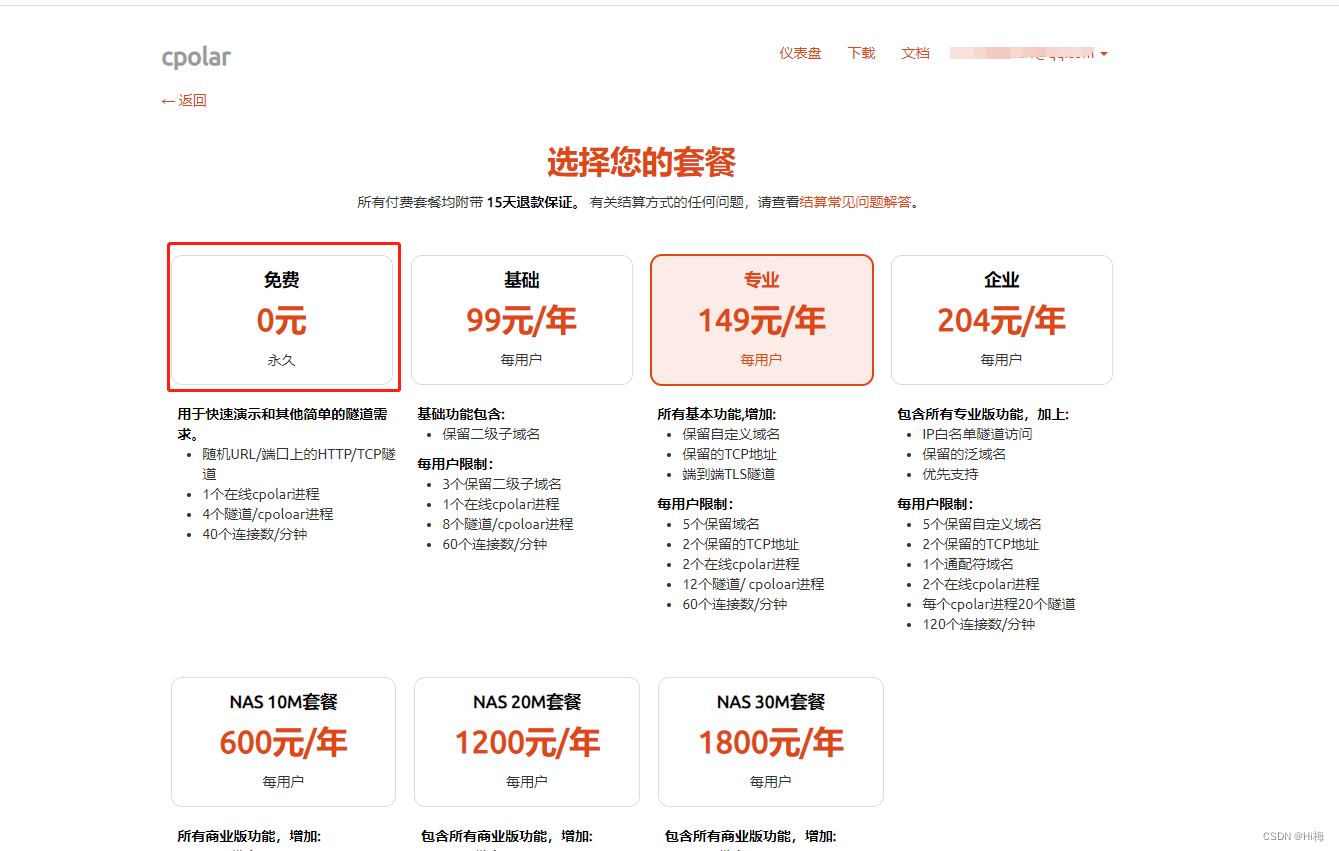
Task: Click 端到端TLS隧道 list item
Action: point(728,474)
